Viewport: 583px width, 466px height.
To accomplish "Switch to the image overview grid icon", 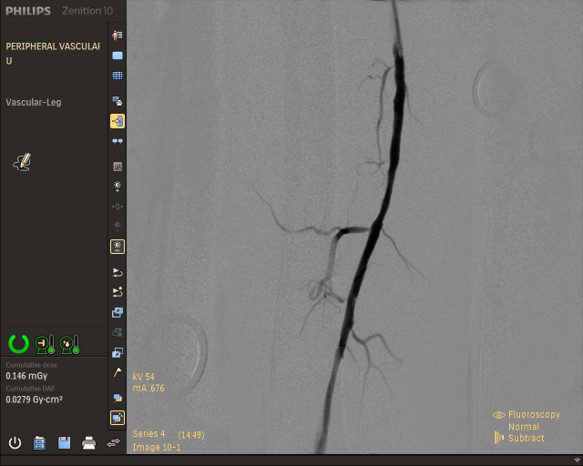I will pos(117,75).
